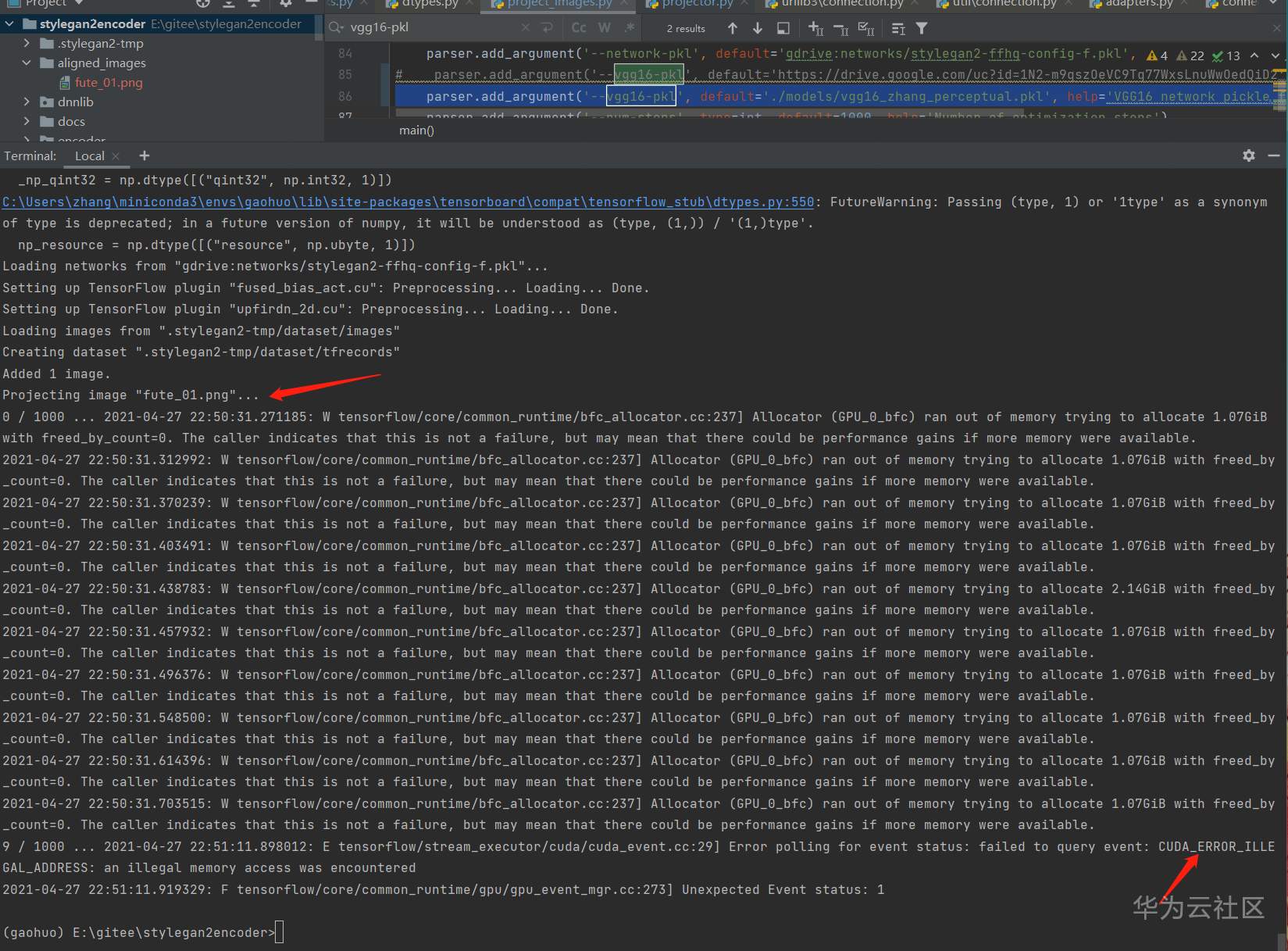
Task: Go to next highlighted error chevron
Action: click(1275, 55)
